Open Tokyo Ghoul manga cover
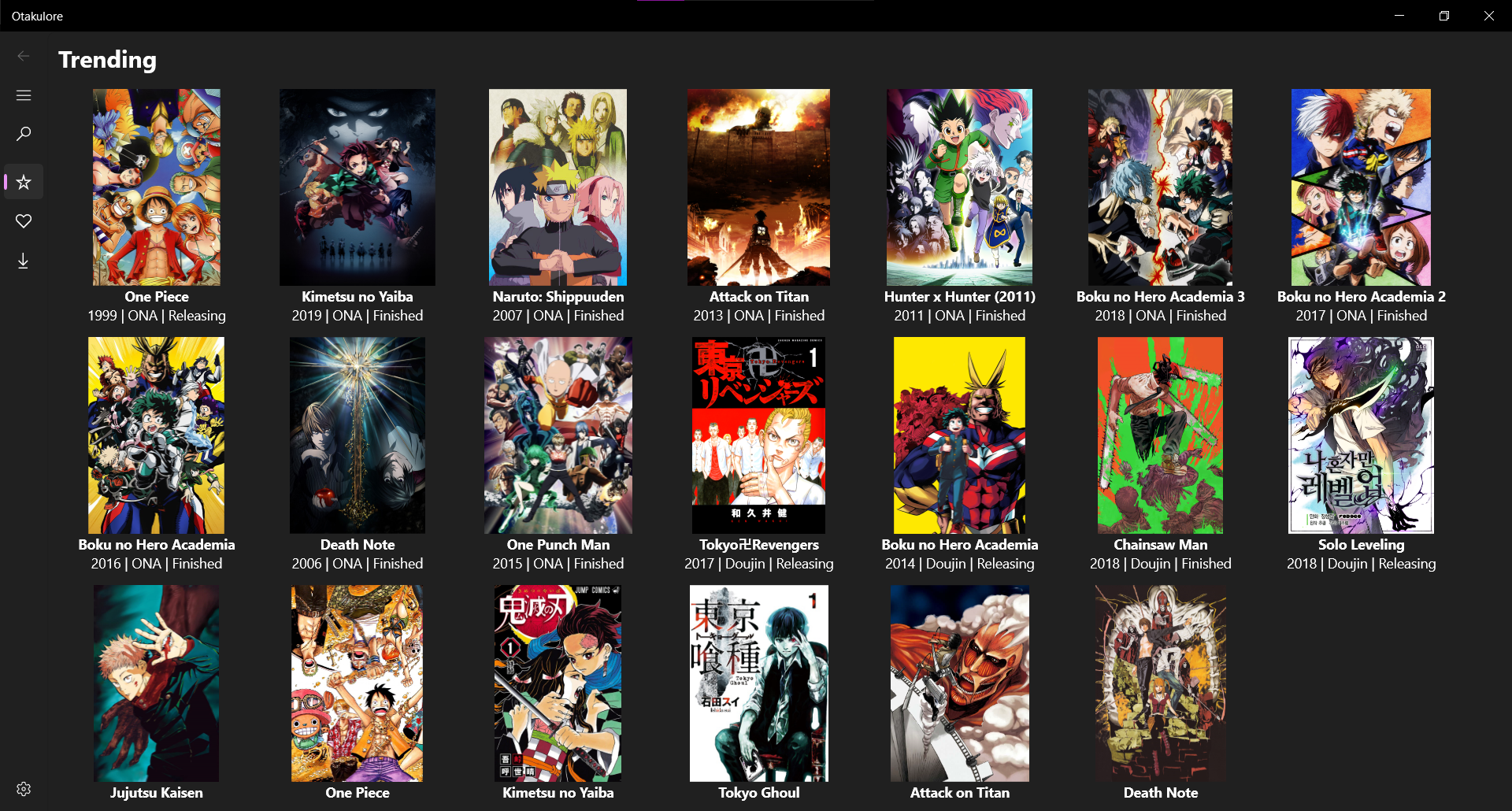 coord(759,683)
